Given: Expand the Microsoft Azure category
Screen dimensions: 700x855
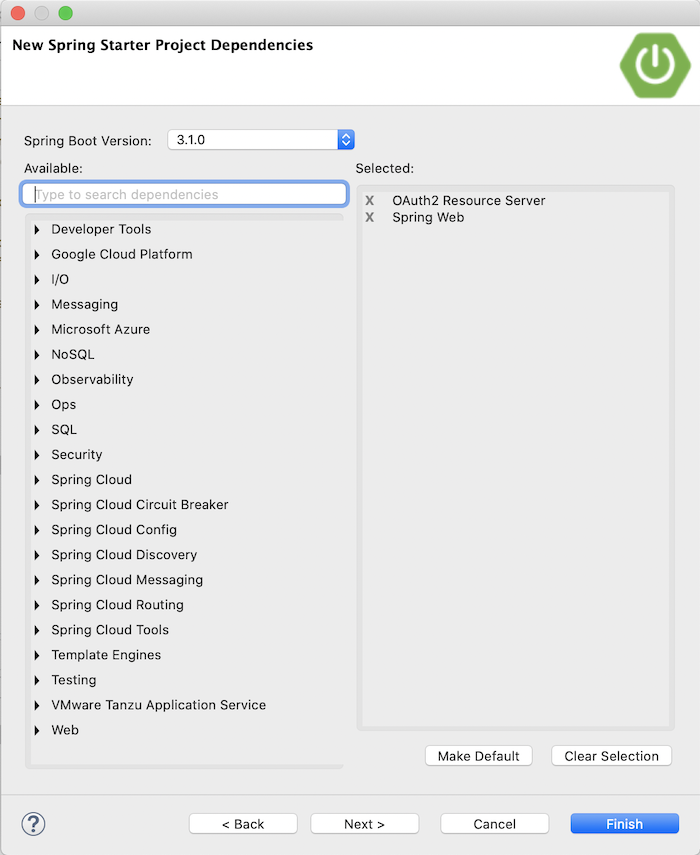Looking at the screenshot, I should [37, 330].
